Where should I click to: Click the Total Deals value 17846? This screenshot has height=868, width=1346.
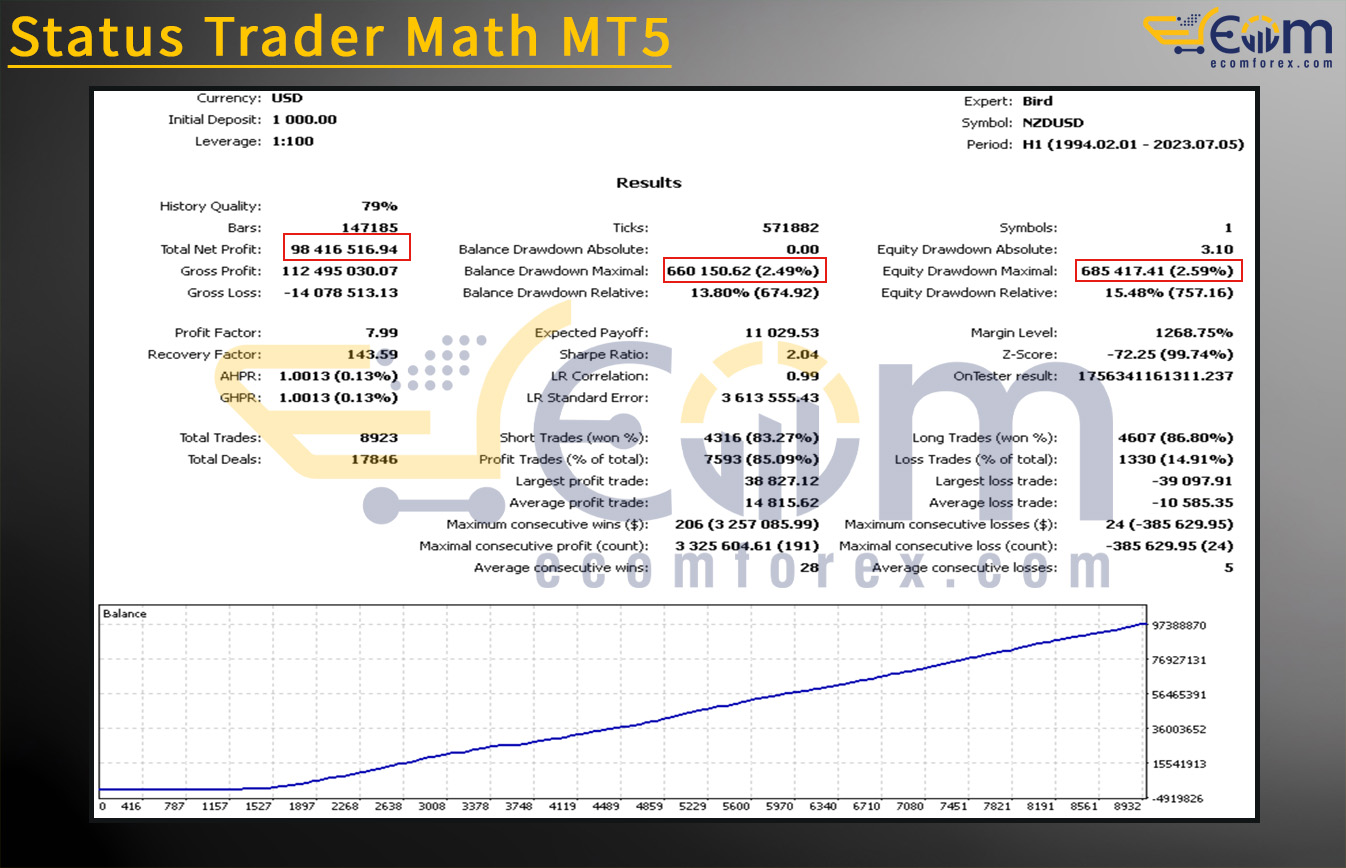374,460
